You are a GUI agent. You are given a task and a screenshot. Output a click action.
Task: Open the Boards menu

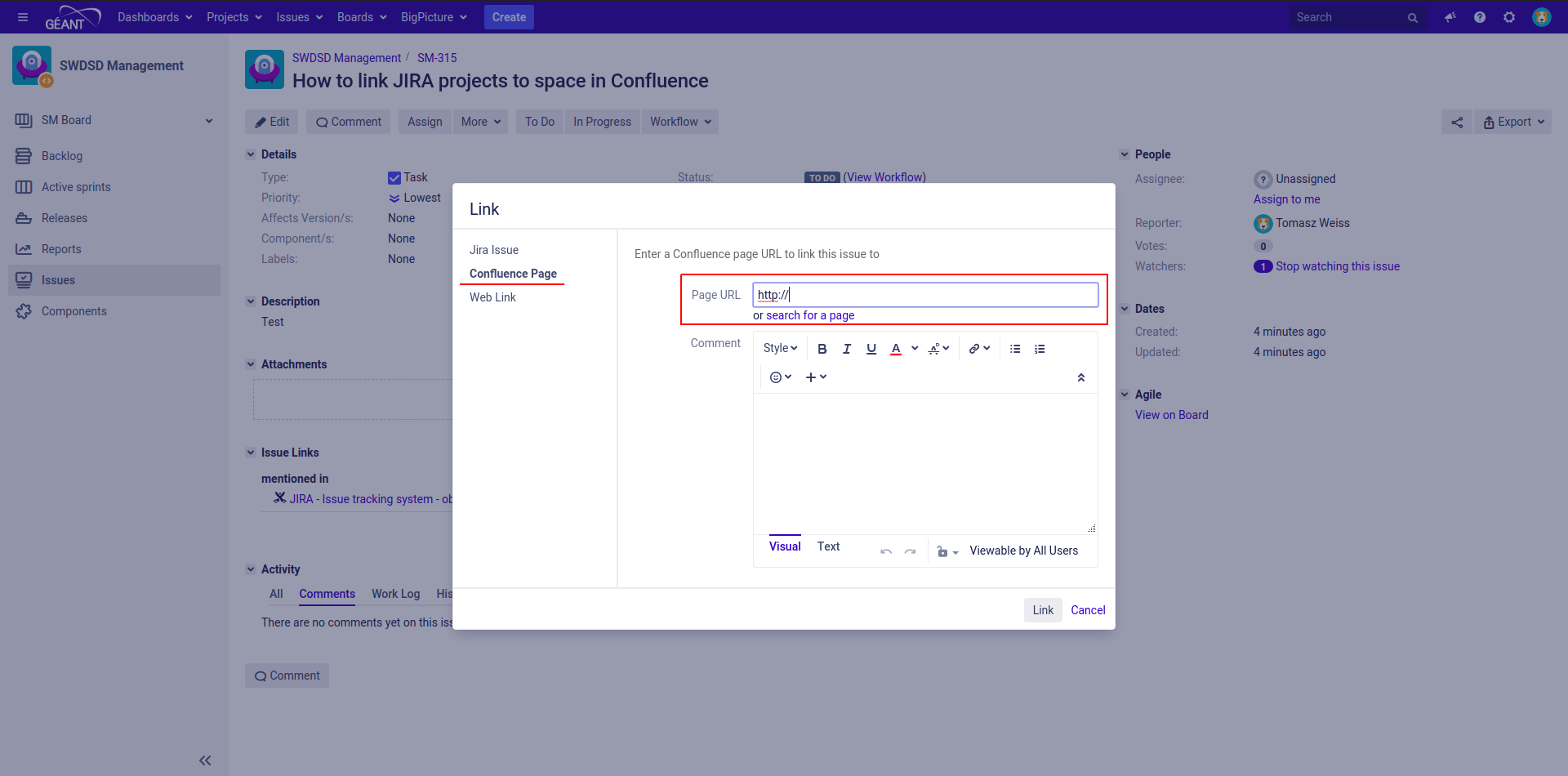(x=362, y=17)
